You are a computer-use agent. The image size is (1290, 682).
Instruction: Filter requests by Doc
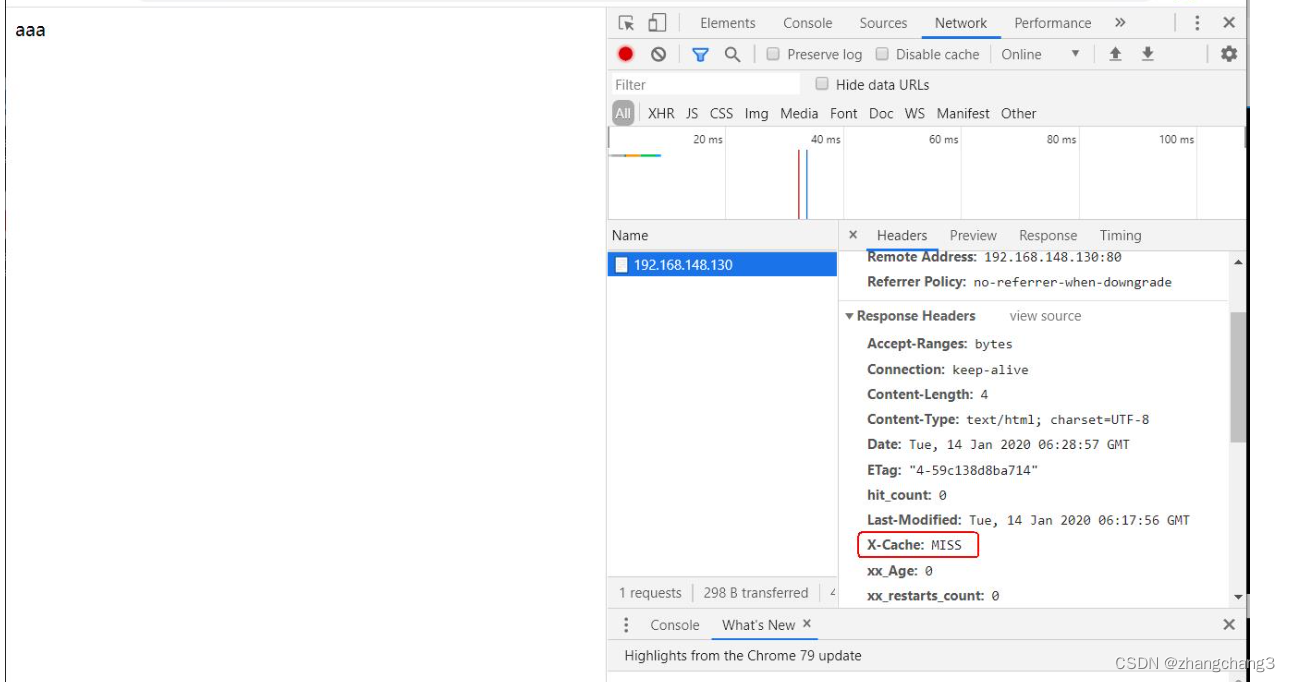[881, 113]
